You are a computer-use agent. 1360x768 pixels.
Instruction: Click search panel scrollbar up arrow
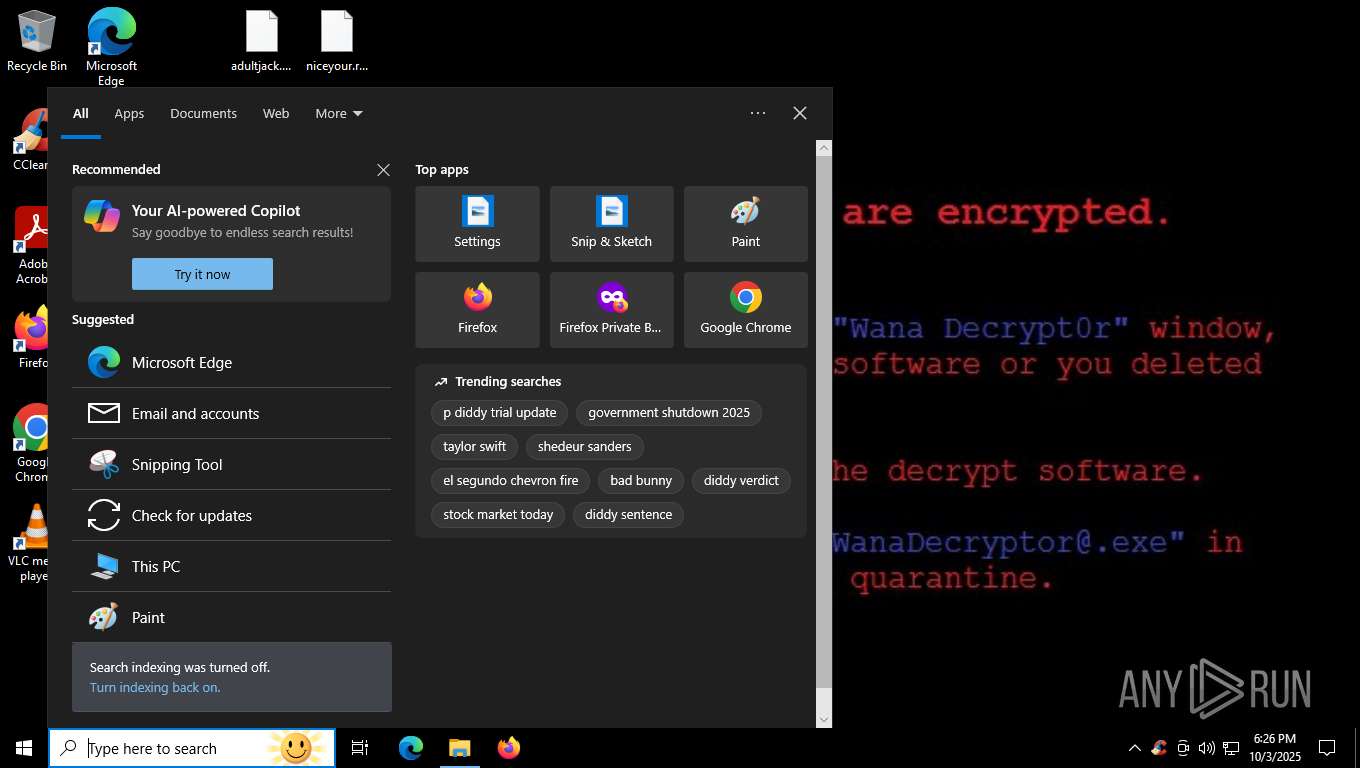click(824, 148)
